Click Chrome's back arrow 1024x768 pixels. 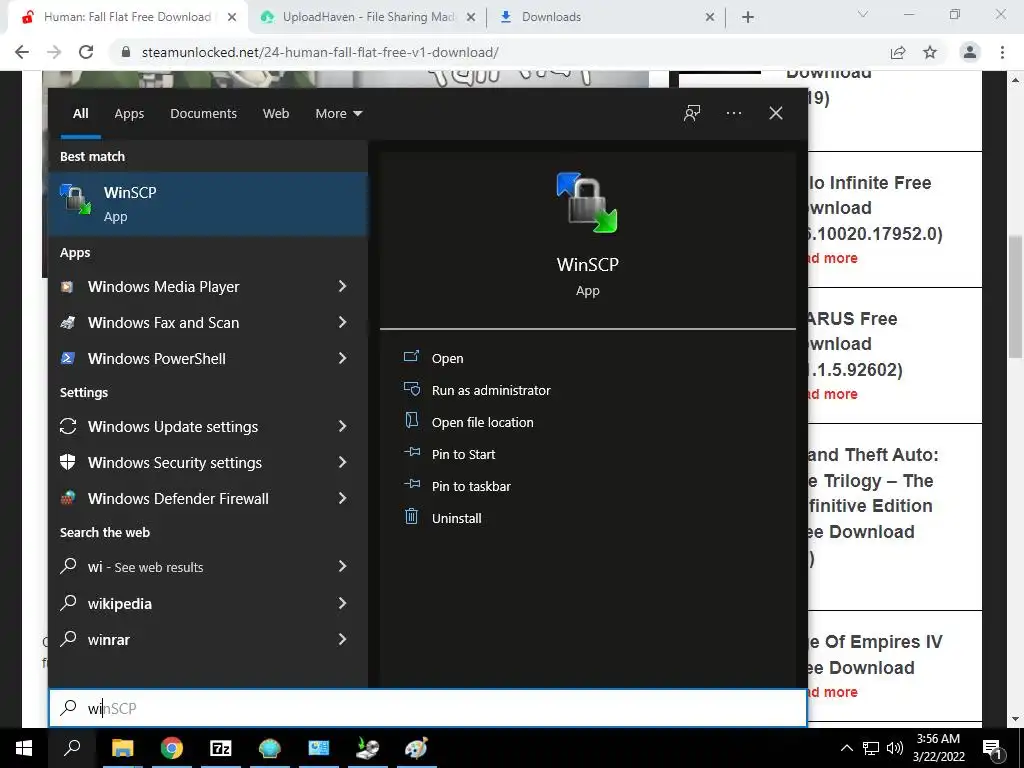click(22, 52)
